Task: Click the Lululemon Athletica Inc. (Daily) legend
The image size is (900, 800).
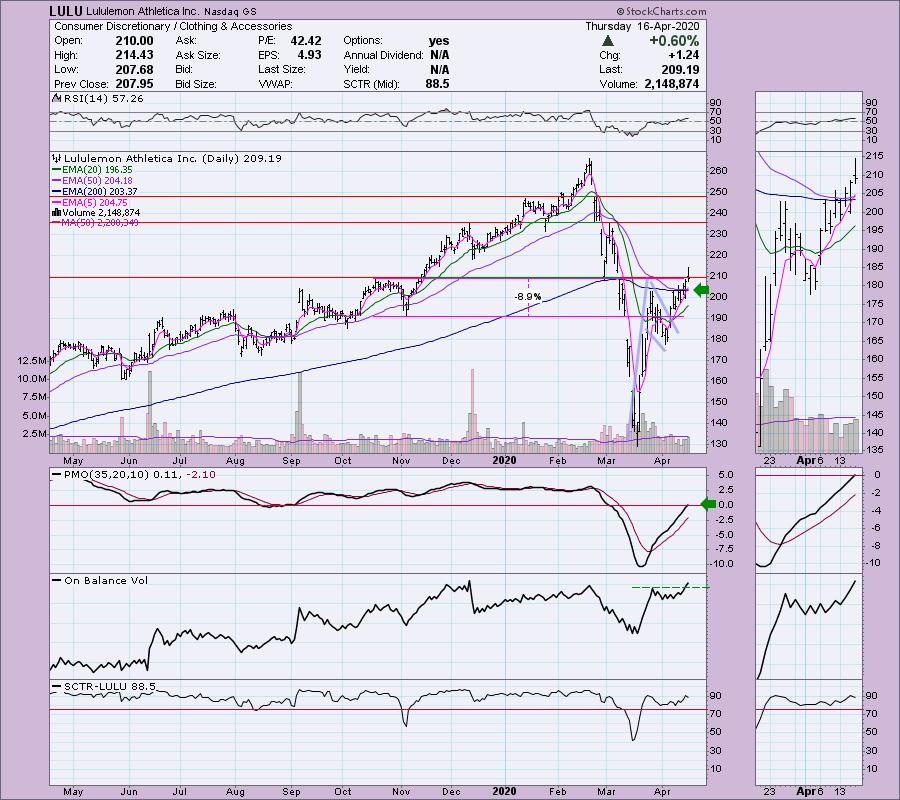Action: (167, 158)
